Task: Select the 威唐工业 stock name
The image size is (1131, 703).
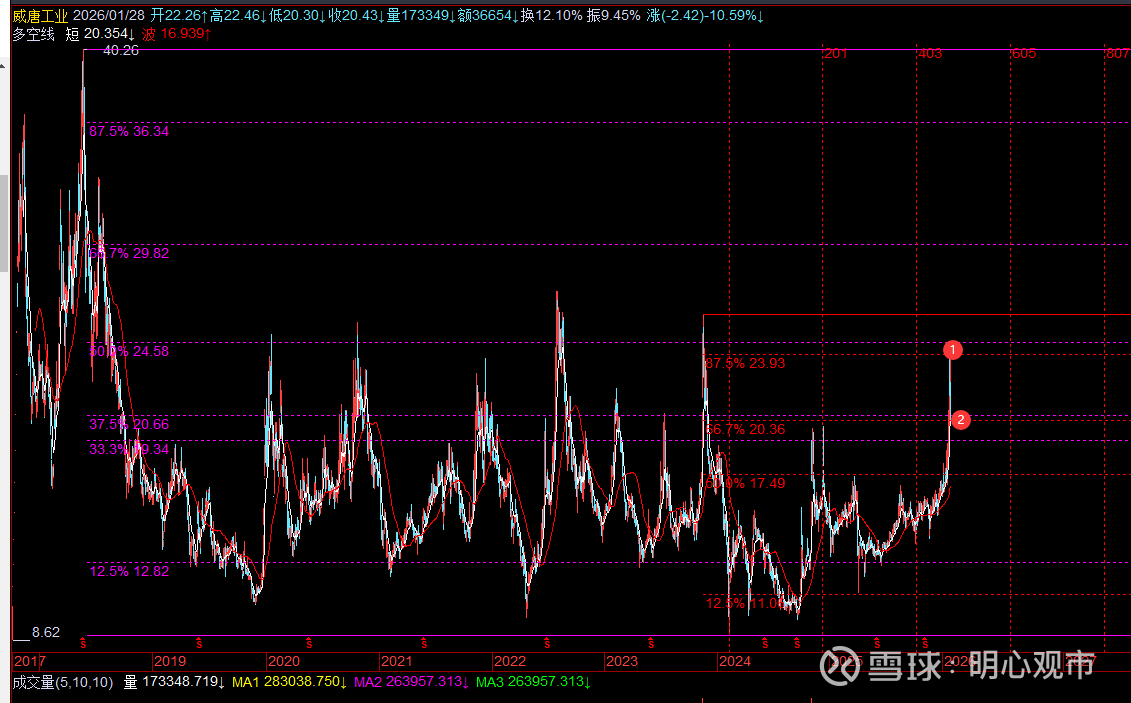Action: tap(40, 16)
